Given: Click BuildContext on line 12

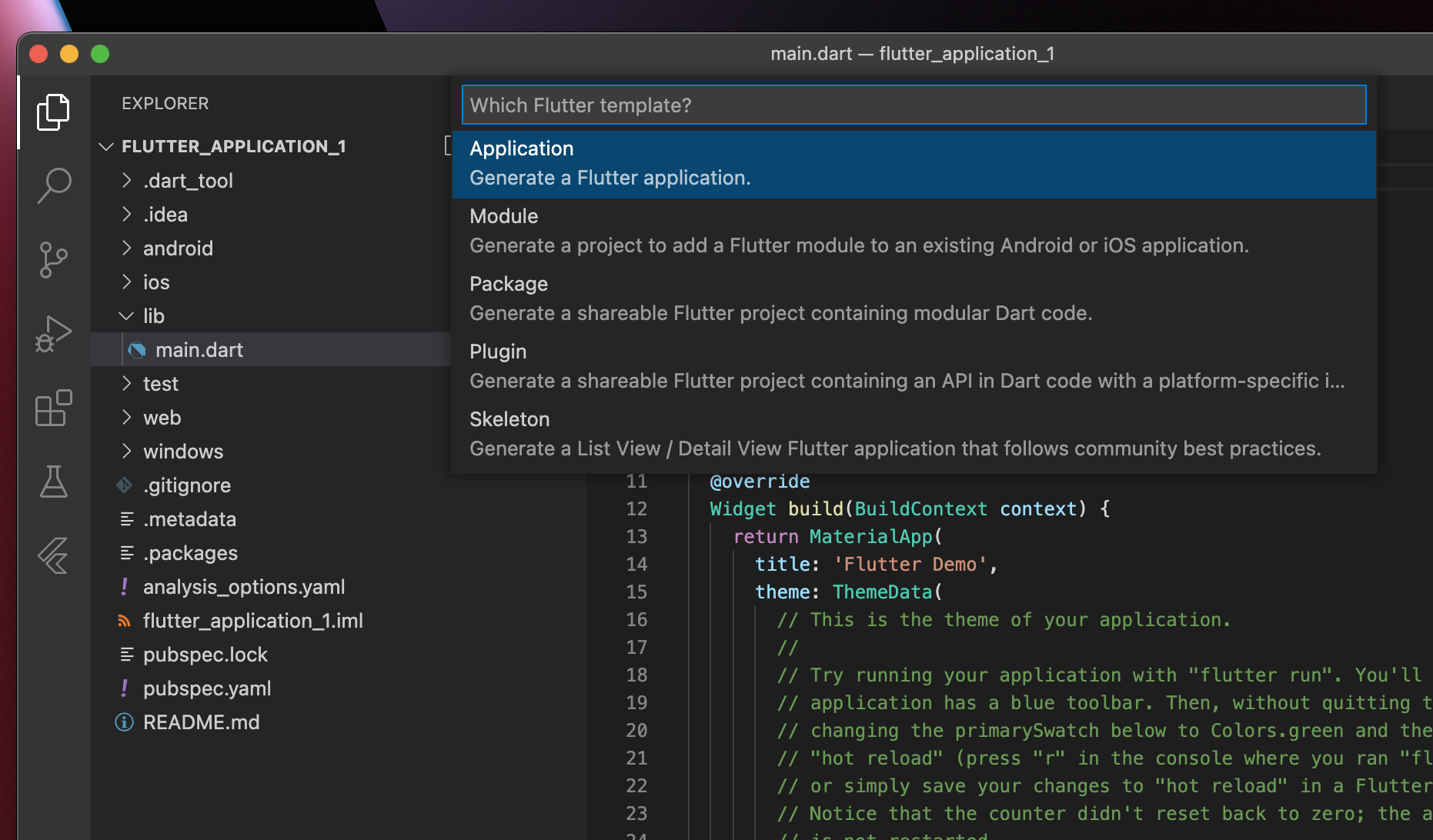Looking at the screenshot, I should click(920, 509).
